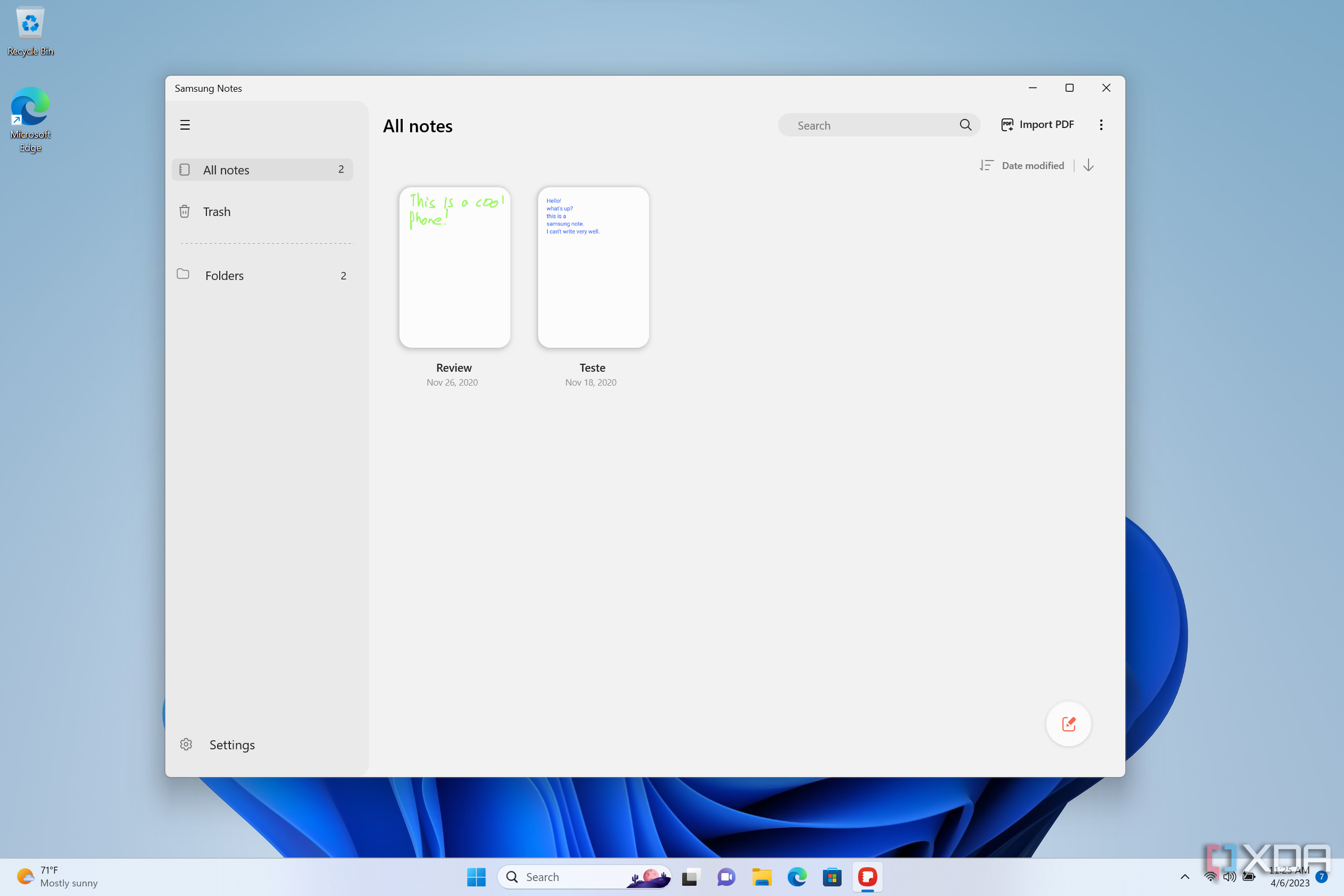Click the overflow menu three-dot icon
Image resolution: width=1344 pixels, height=896 pixels.
pos(1101,124)
